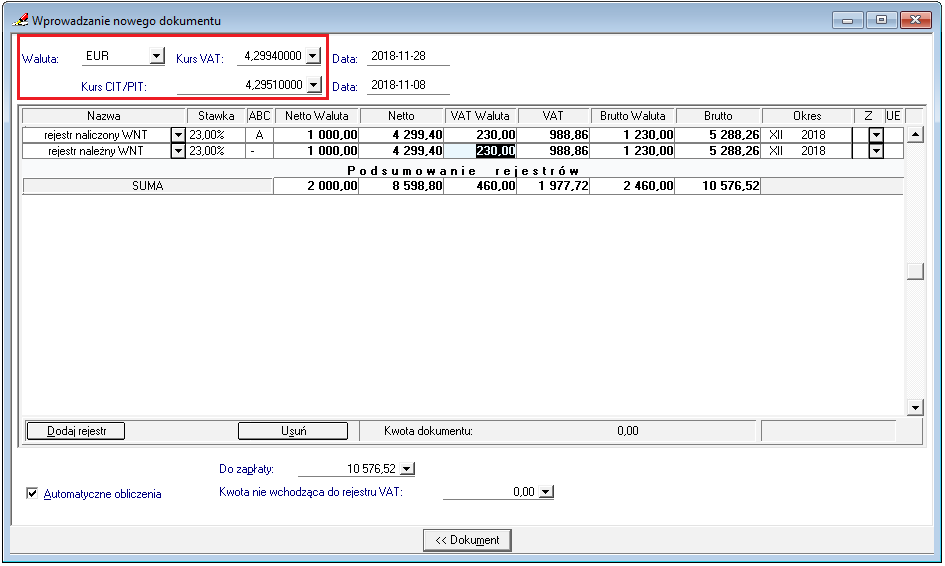Click Brutto Waluta 1 230,00 in należny WNT row
The width and height of the screenshot is (945, 566).
point(633,151)
